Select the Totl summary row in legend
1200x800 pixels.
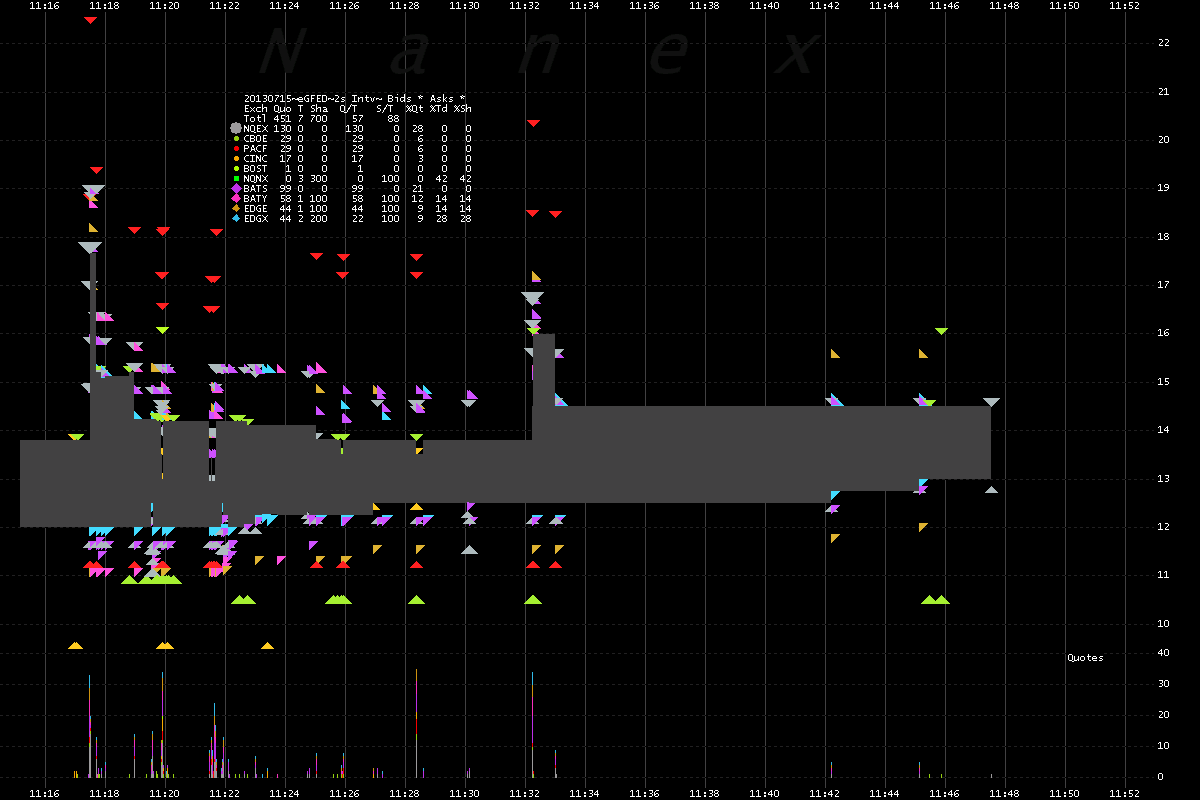point(257,118)
